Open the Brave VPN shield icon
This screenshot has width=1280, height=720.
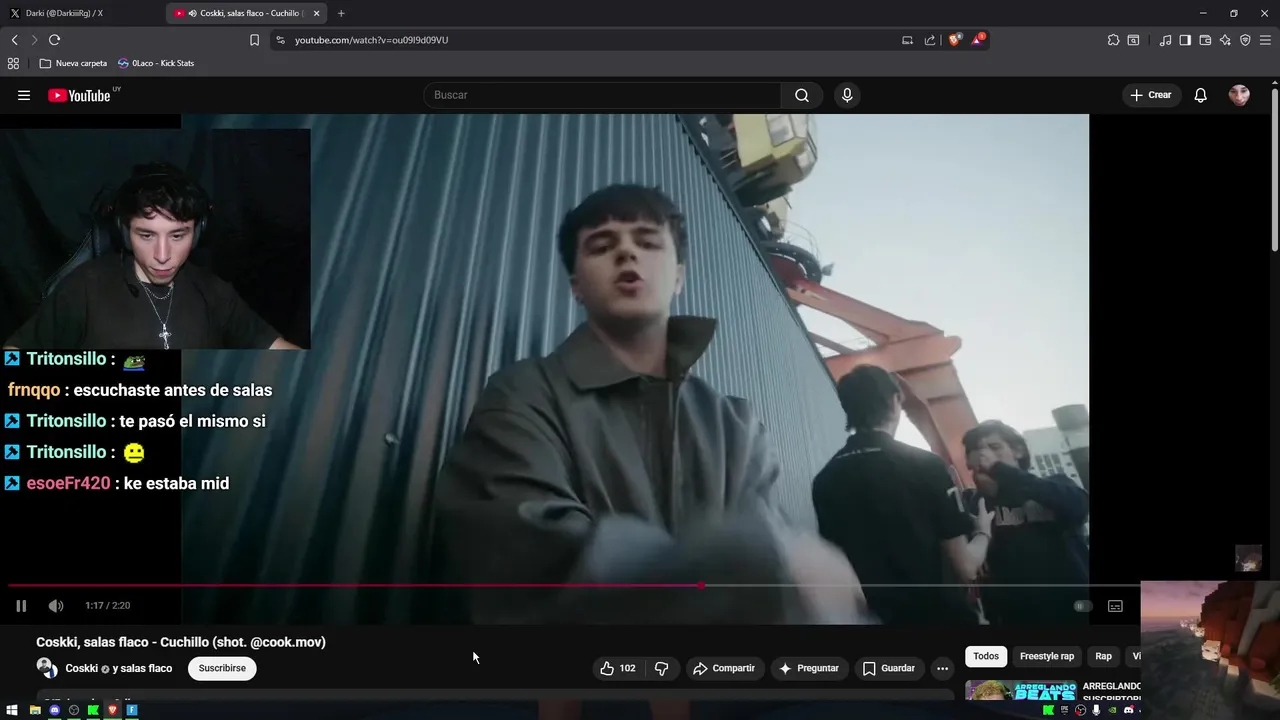click(1245, 40)
